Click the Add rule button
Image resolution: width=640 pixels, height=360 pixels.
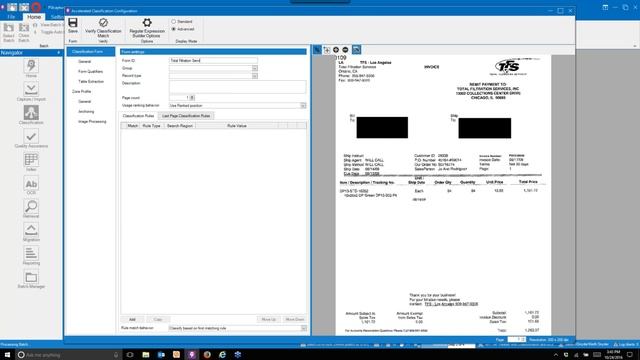132,320
